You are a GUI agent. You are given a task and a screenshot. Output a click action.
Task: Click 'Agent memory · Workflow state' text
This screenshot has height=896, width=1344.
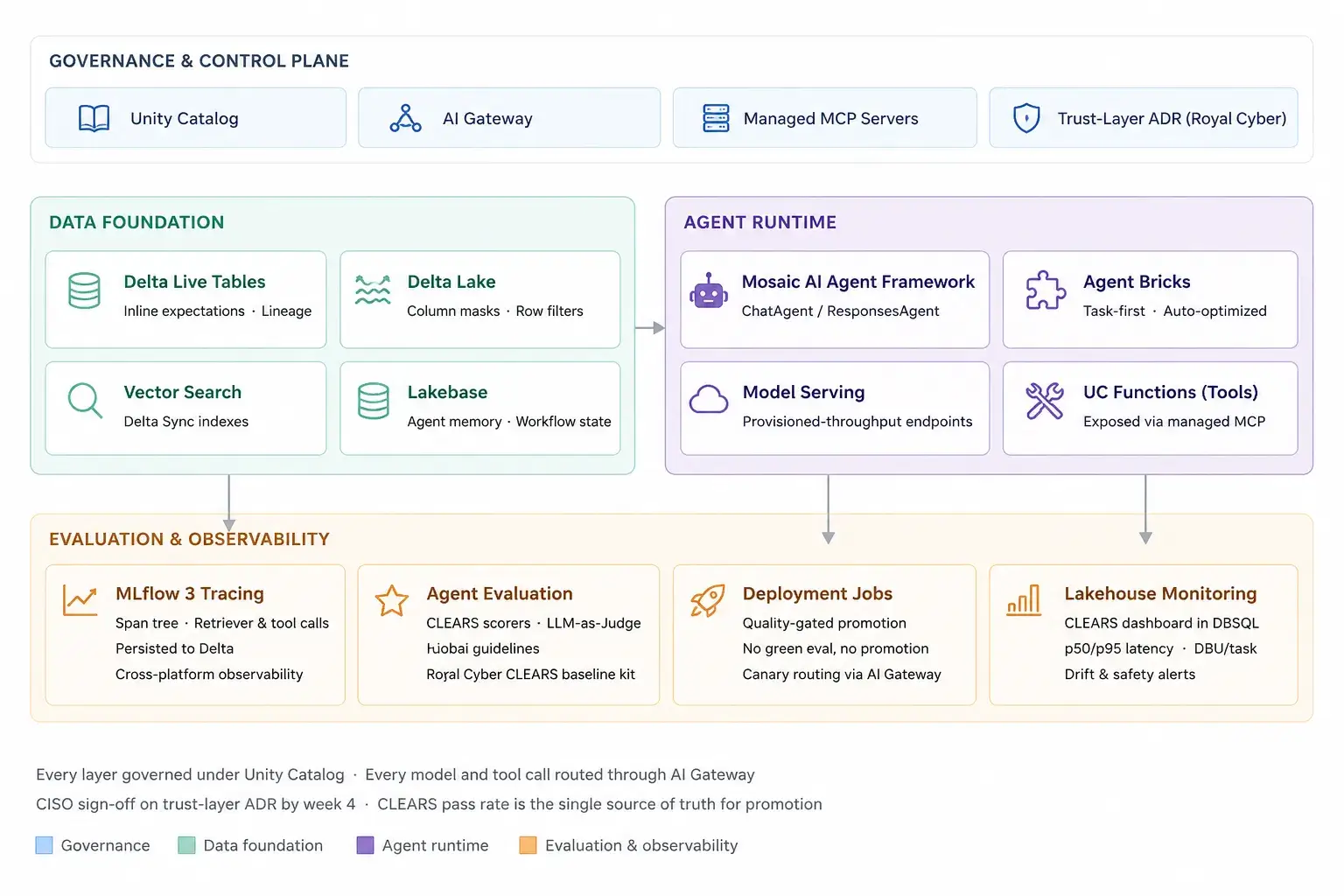[x=509, y=422]
